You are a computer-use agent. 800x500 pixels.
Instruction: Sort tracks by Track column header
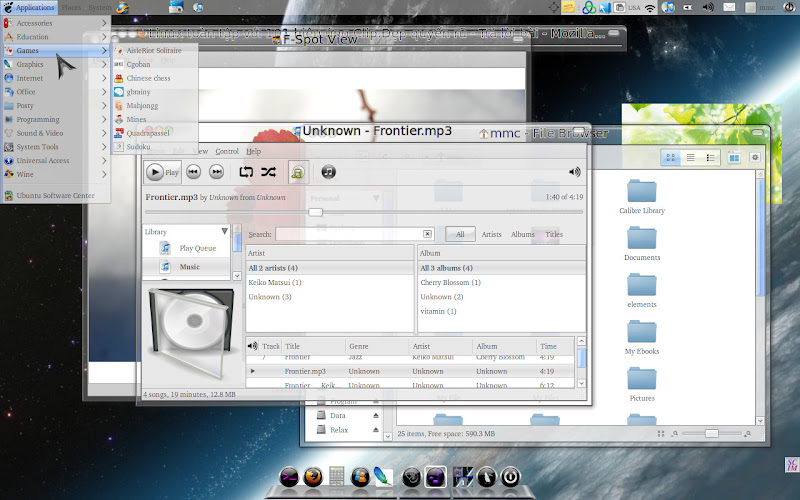click(270, 346)
